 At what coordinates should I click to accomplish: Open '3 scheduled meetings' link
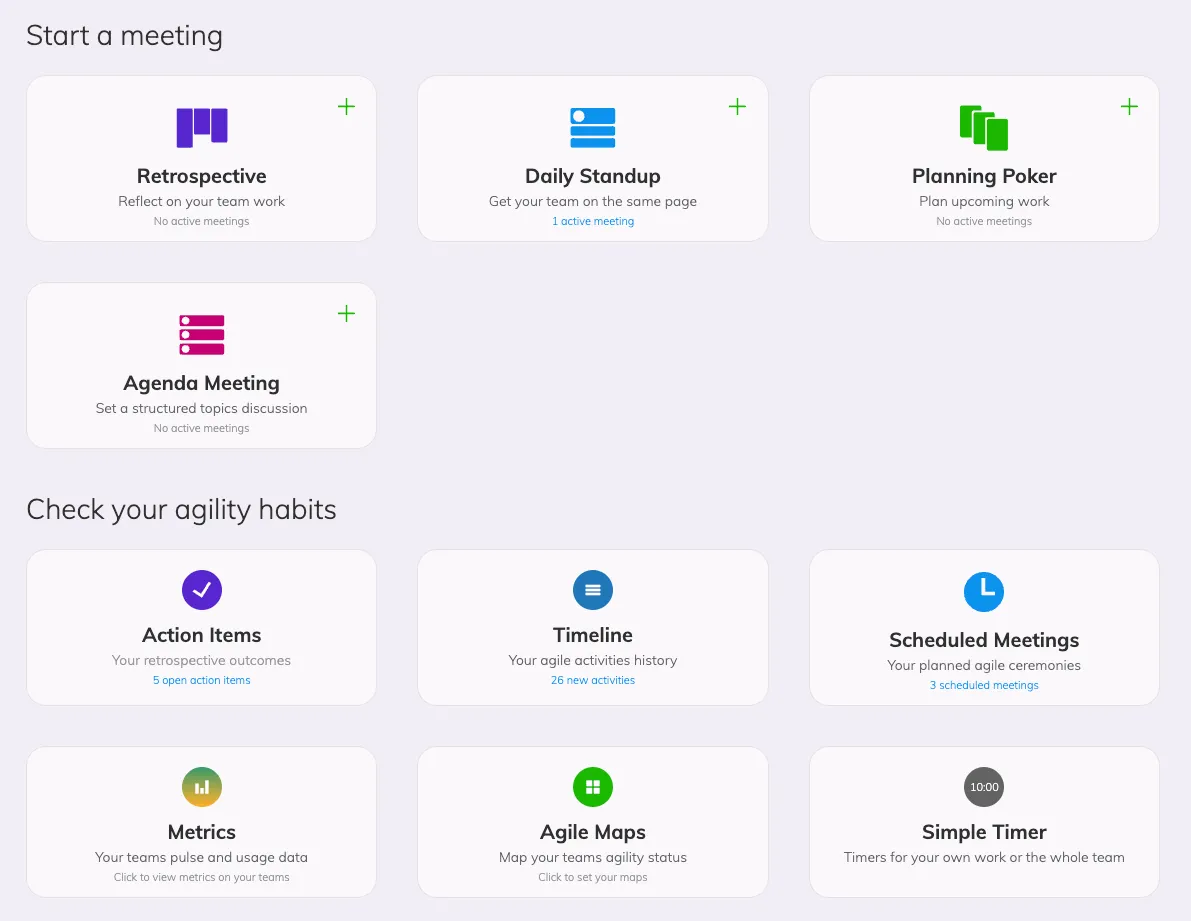coord(984,685)
